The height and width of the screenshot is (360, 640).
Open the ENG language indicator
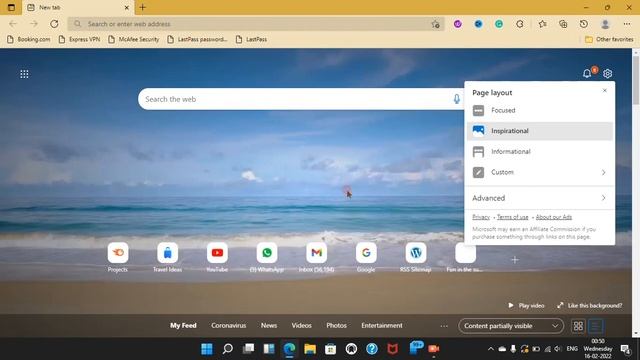pyautogui.click(x=572, y=349)
